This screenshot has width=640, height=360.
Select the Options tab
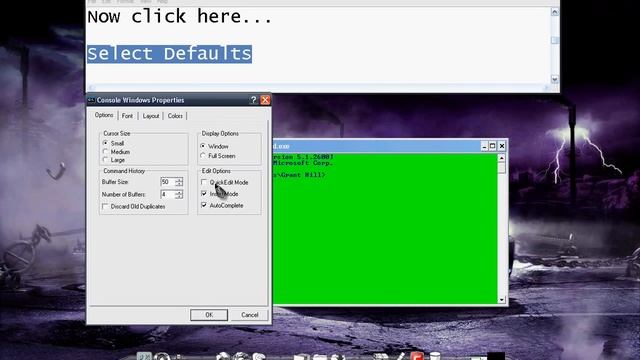click(104, 115)
